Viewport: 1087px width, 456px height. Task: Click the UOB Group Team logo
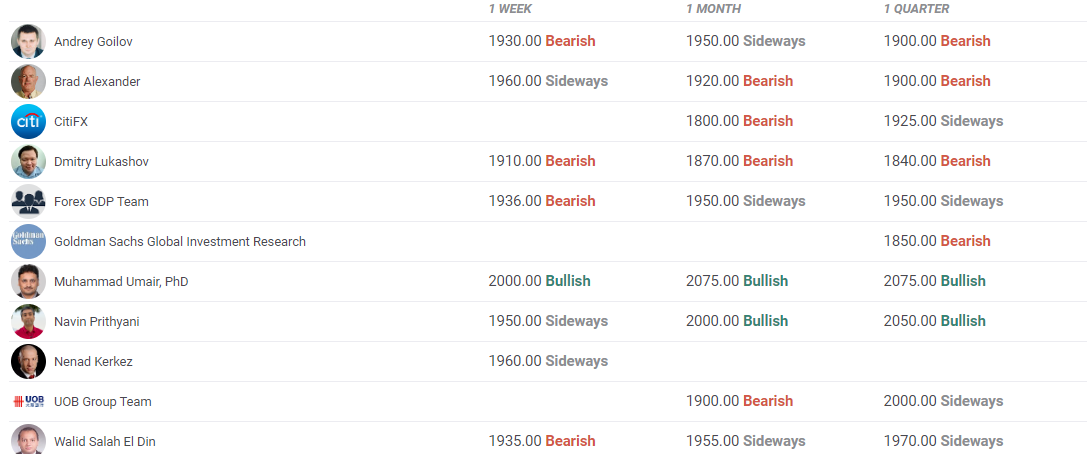tap(28, 402)
